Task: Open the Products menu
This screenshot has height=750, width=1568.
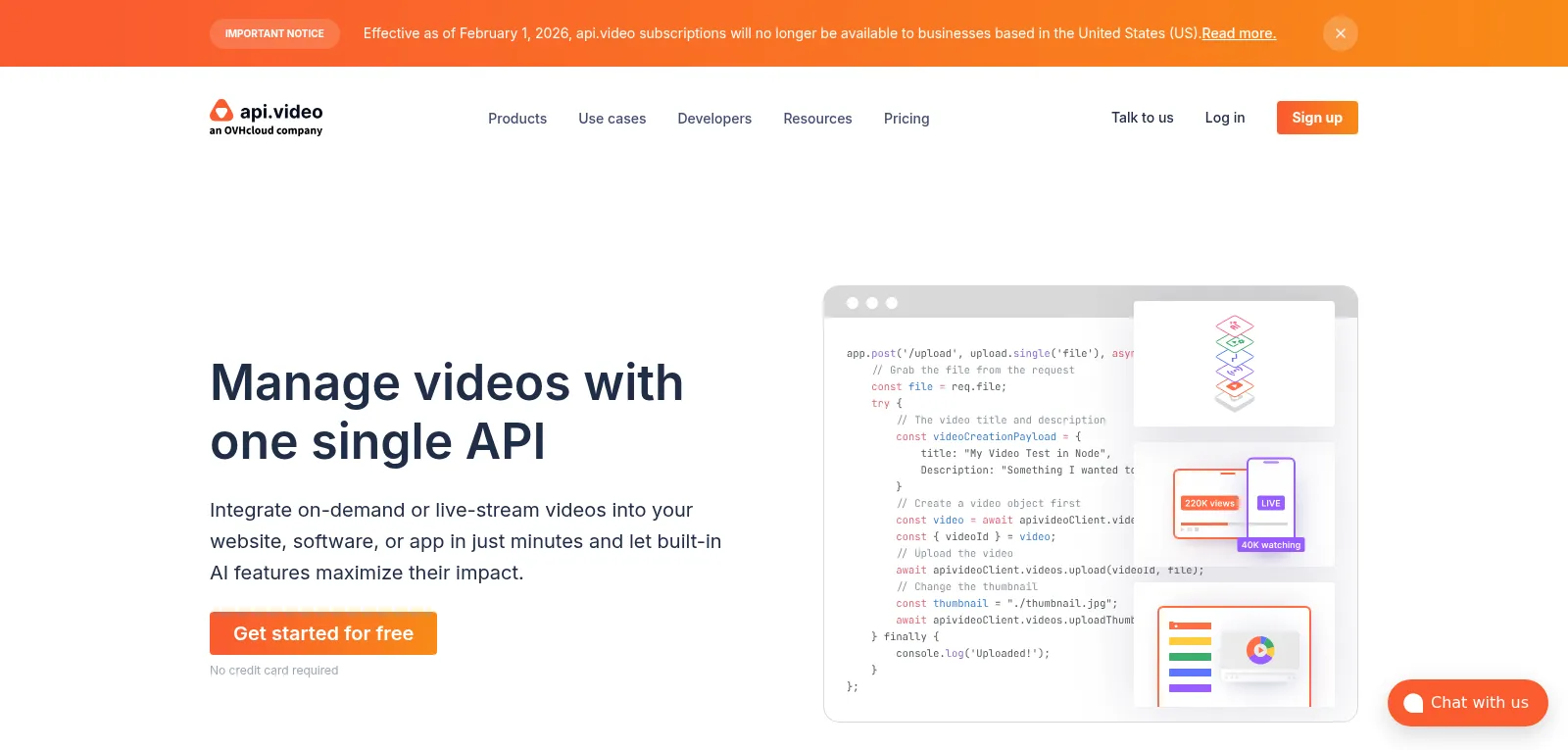Action: pyautogui.click(x=517, y=119)
